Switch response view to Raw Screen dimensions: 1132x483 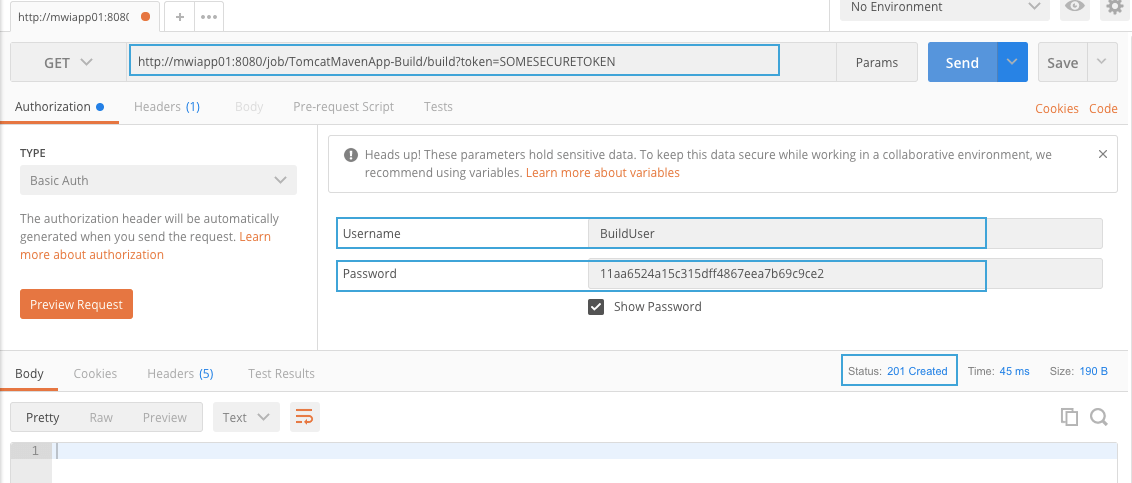101,417
